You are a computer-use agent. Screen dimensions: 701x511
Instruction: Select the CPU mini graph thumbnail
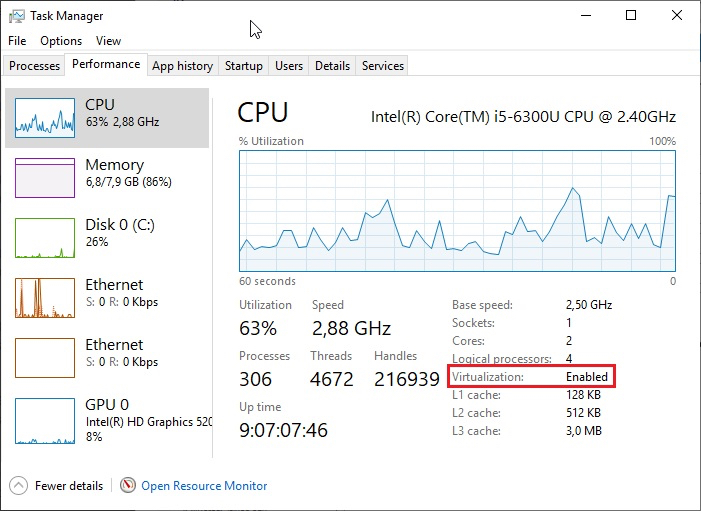[x=45, y=118]
